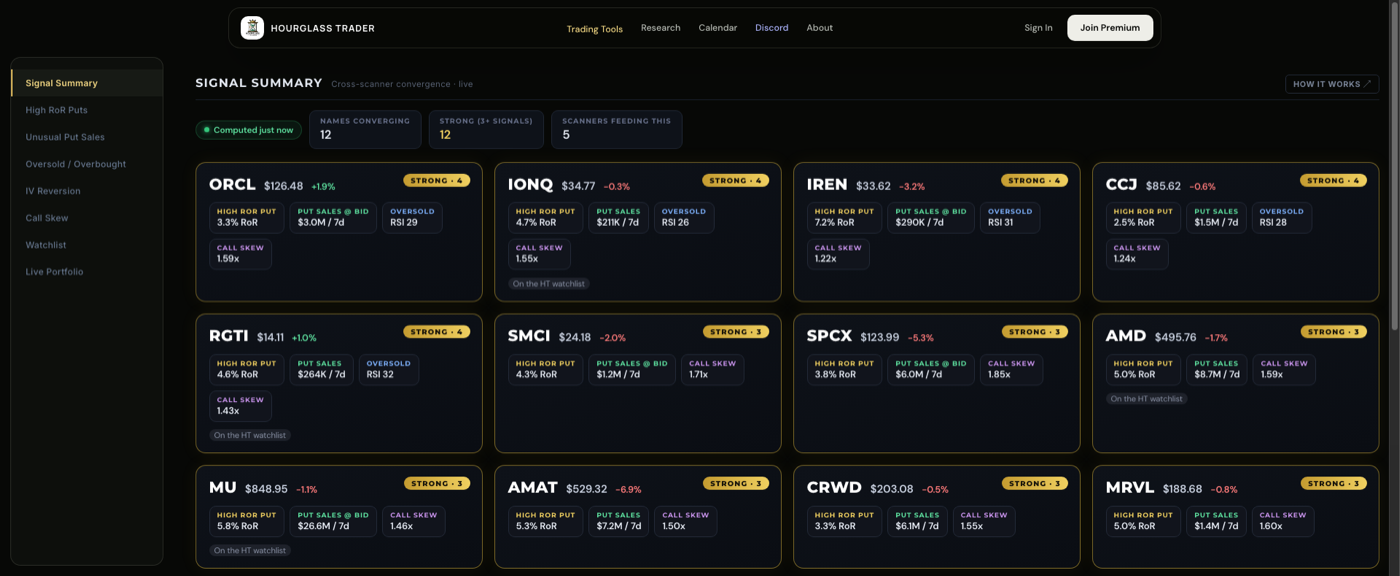Select Signal Summary in the sidebar
1400x576 pixels.
(87, 83)
